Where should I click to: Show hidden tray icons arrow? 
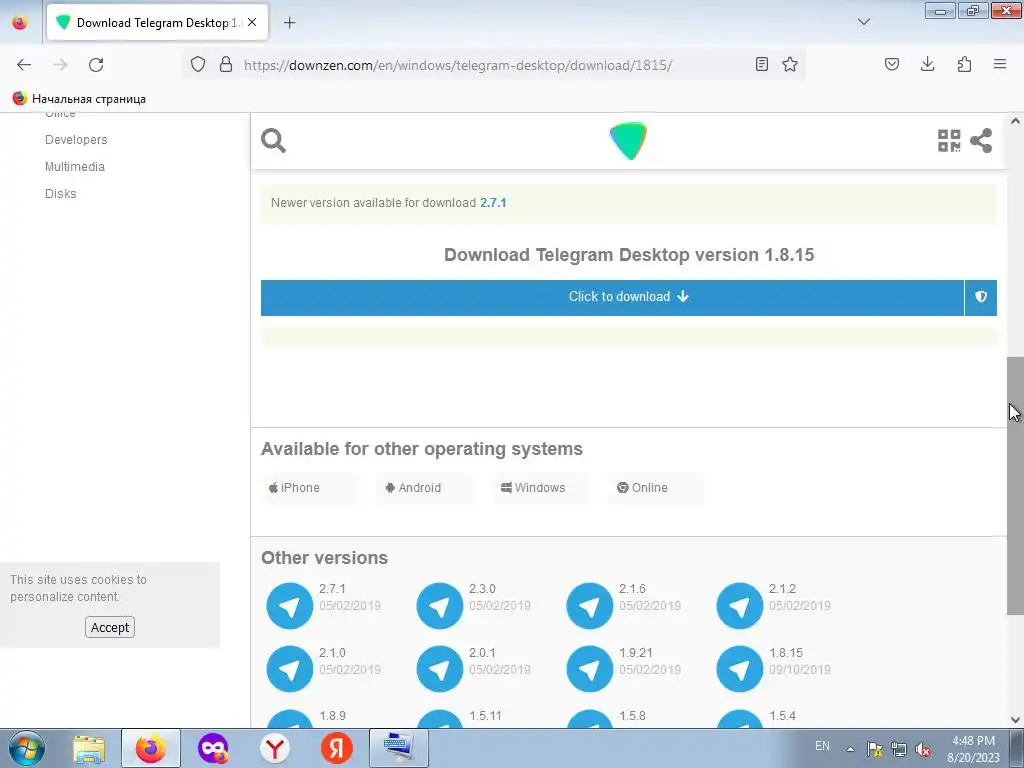pos(850,749)
